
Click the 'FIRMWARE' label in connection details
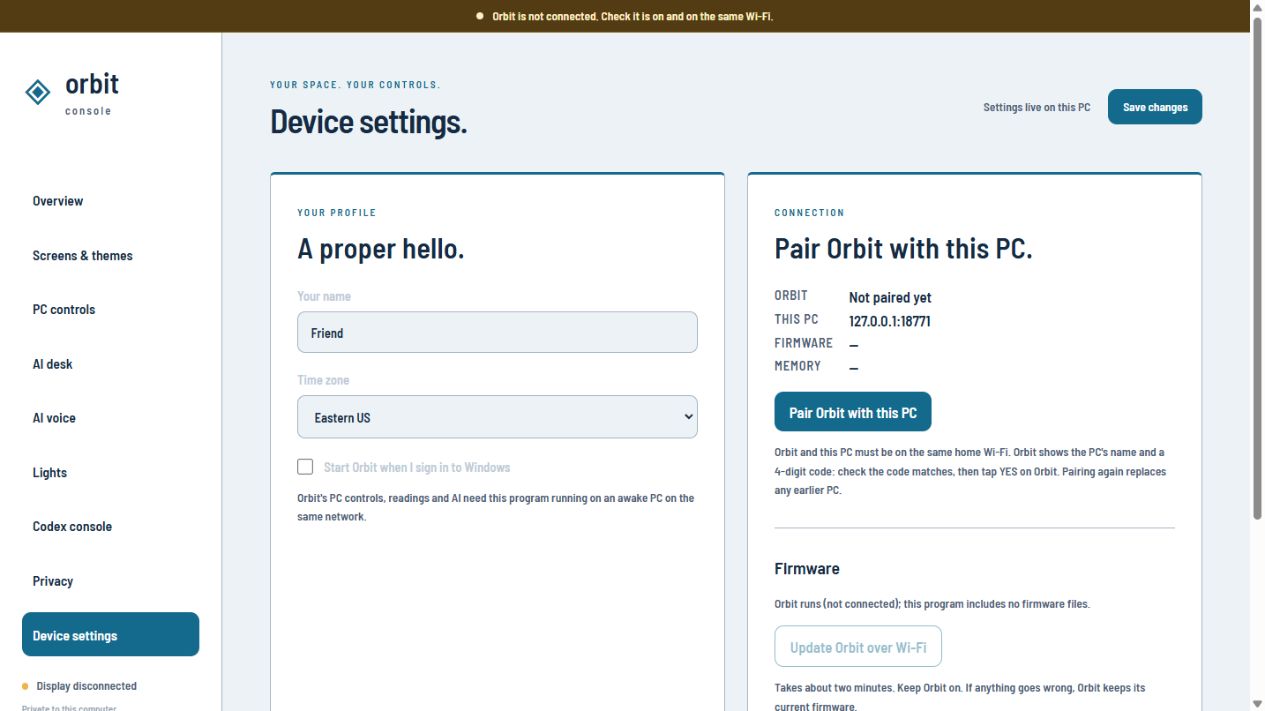coord(804,343)
